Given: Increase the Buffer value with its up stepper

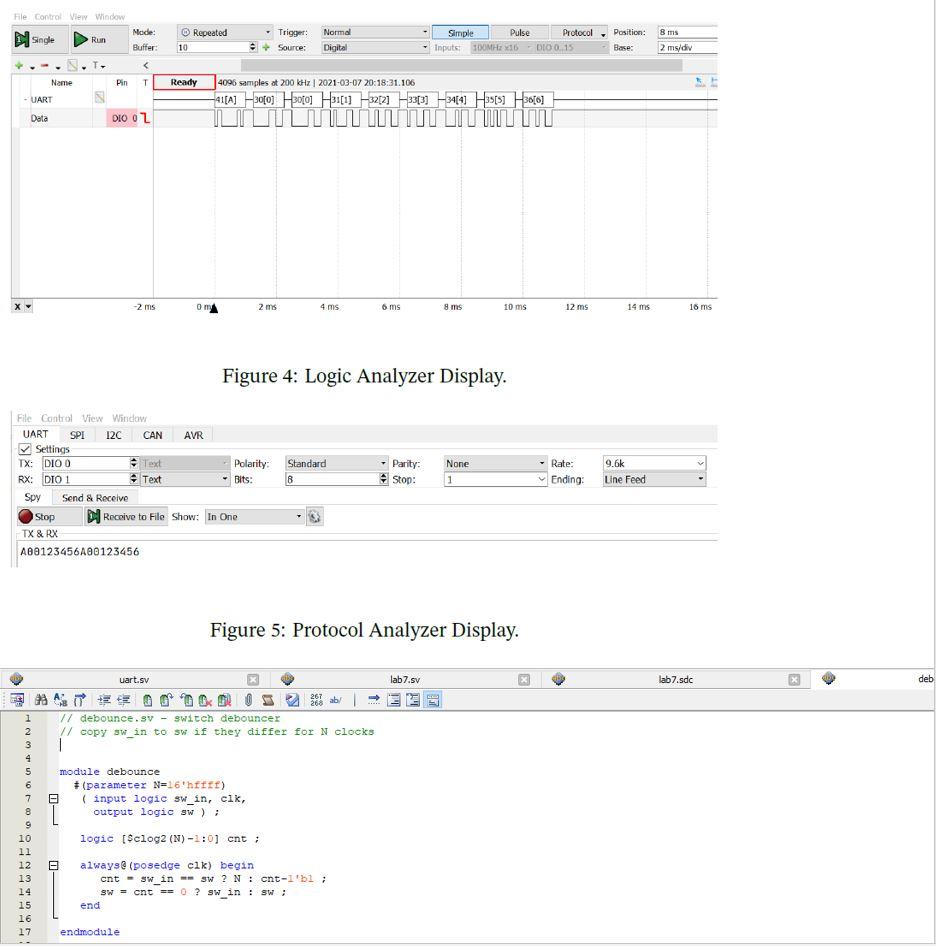Looking at the screenshot, I should [x=251, y=42].
